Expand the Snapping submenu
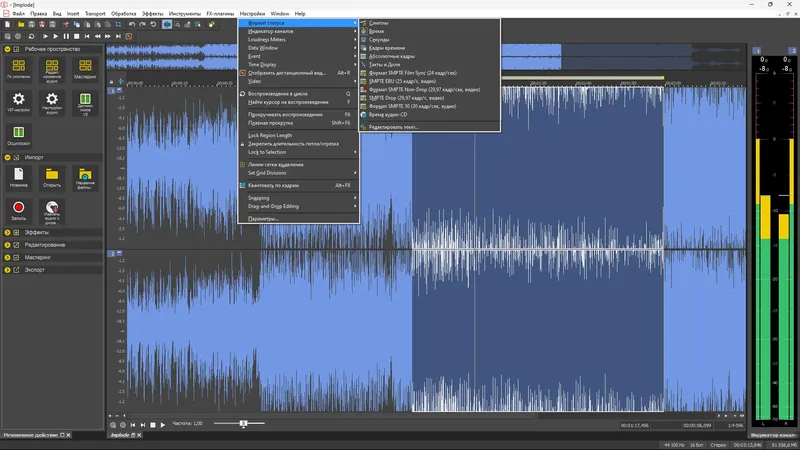This screenshot has height=450, width=800. [259, 198]
